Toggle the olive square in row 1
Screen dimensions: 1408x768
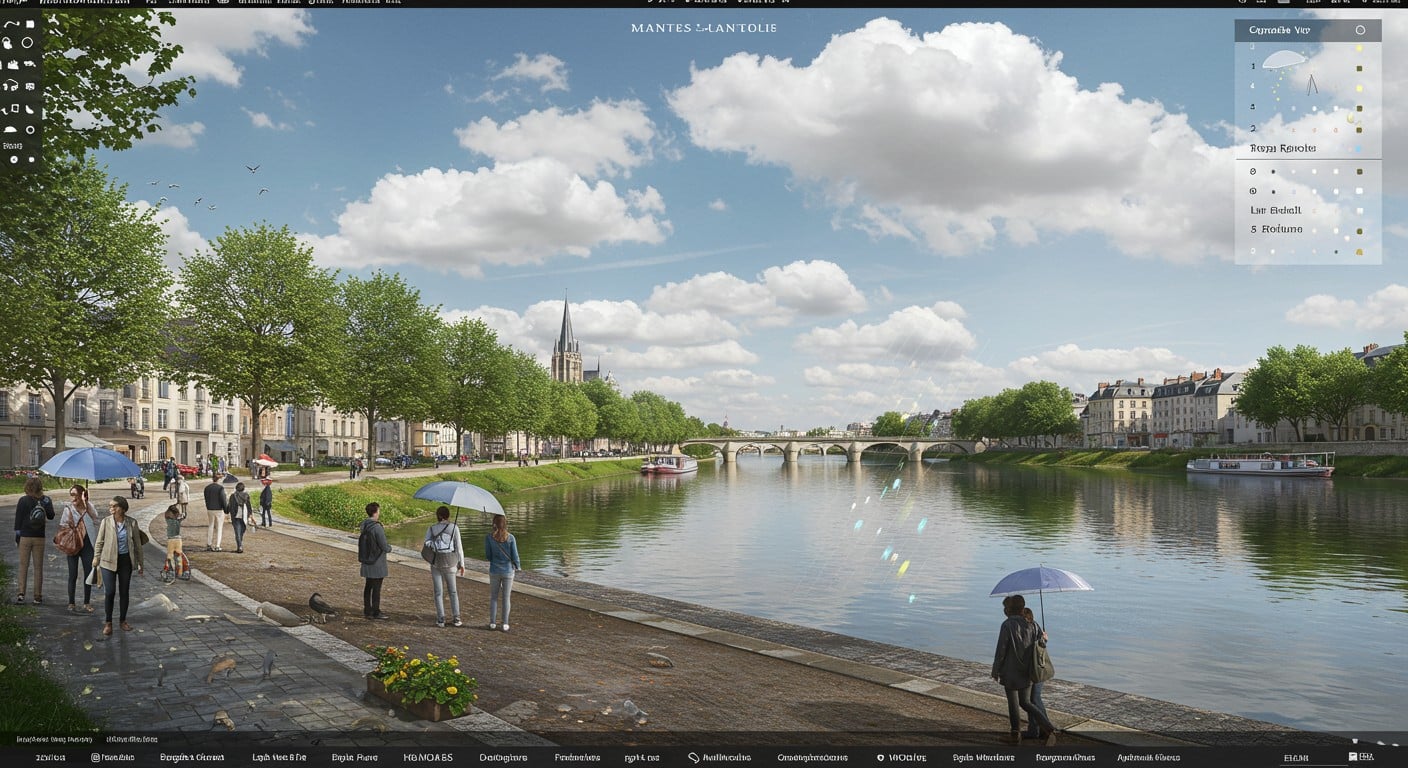1359,69
